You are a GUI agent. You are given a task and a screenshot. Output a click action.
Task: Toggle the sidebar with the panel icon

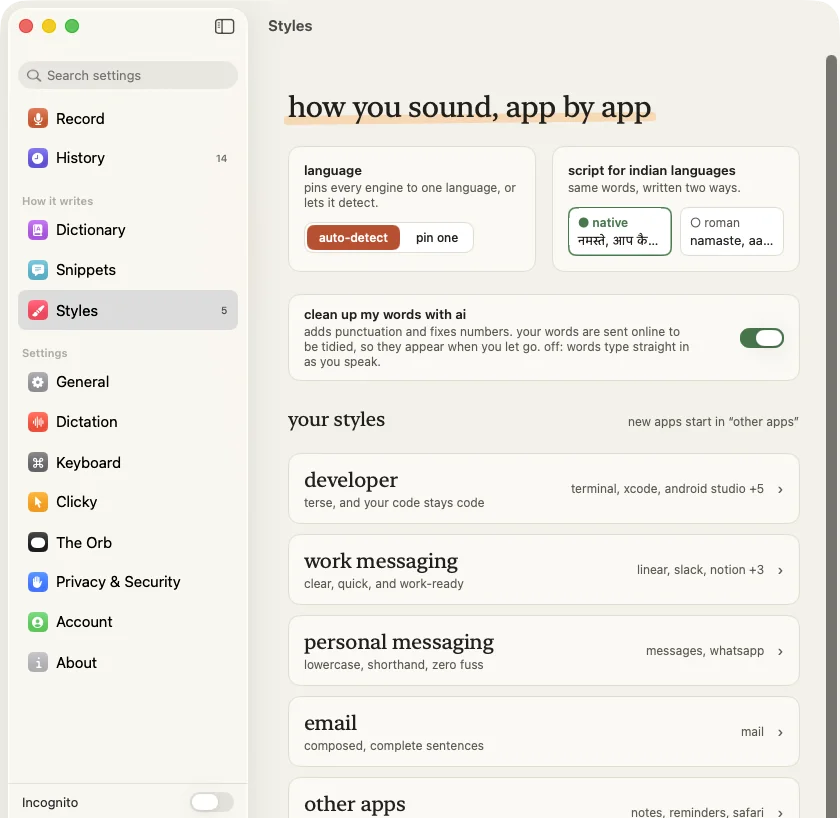point(224,26)
